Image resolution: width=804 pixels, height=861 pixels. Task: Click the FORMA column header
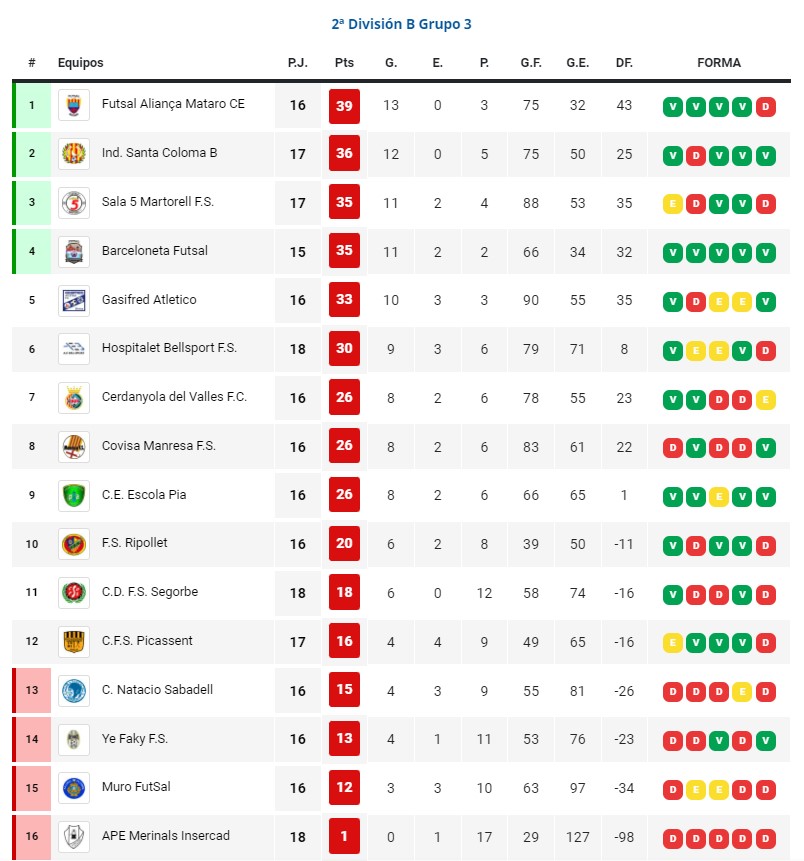tap(719, 63)
